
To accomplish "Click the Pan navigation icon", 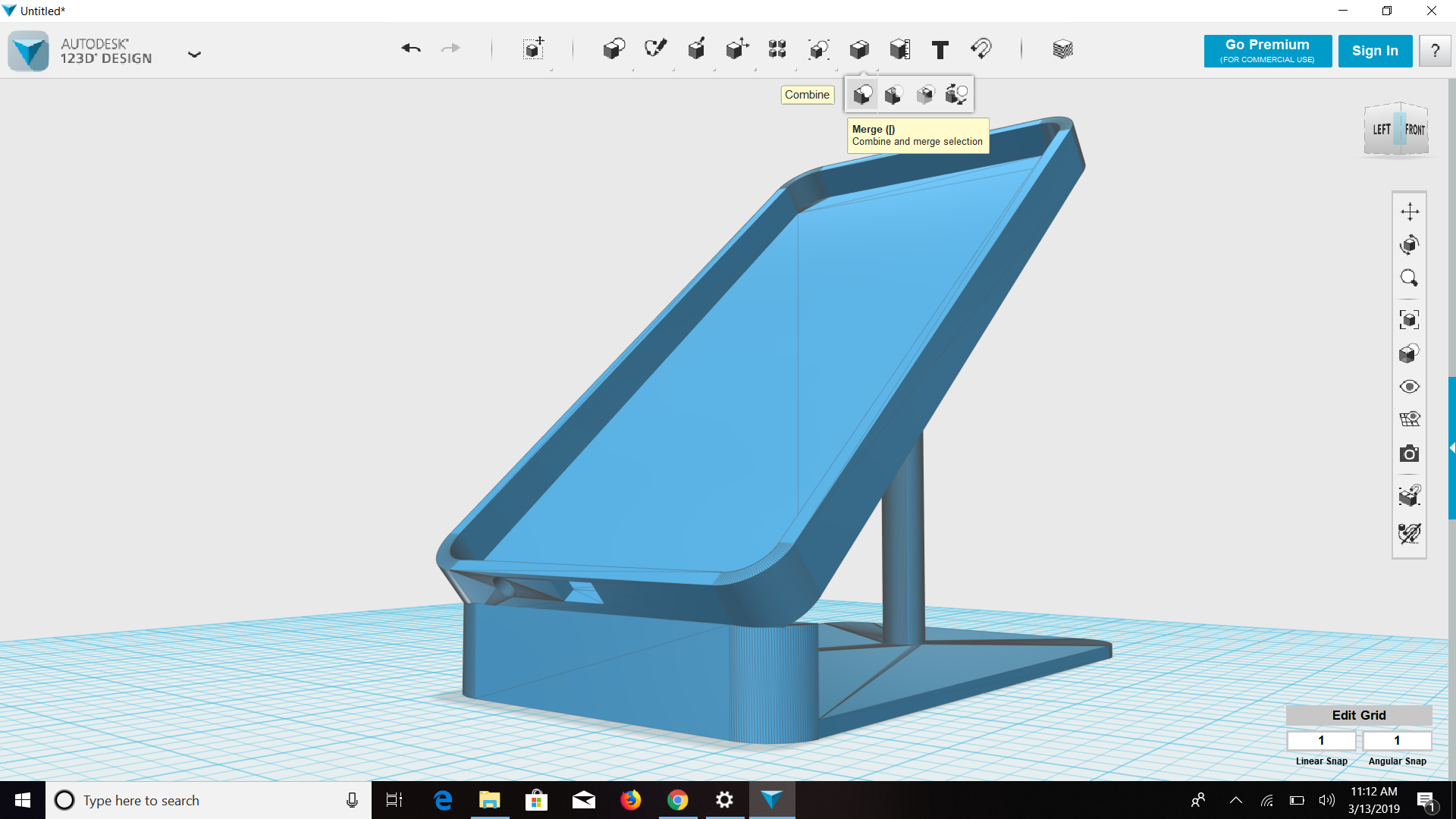I will tap(1409, 212).
